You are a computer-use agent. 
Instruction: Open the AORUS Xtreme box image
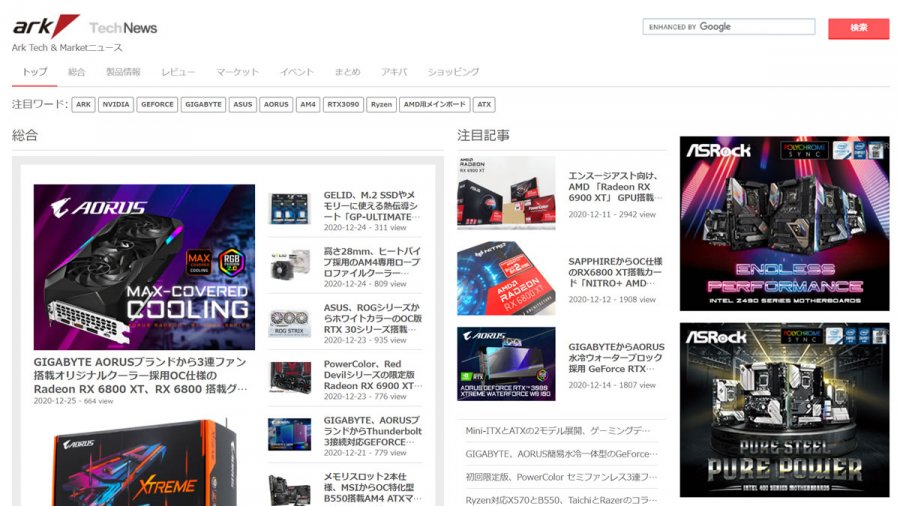(144, 462)
